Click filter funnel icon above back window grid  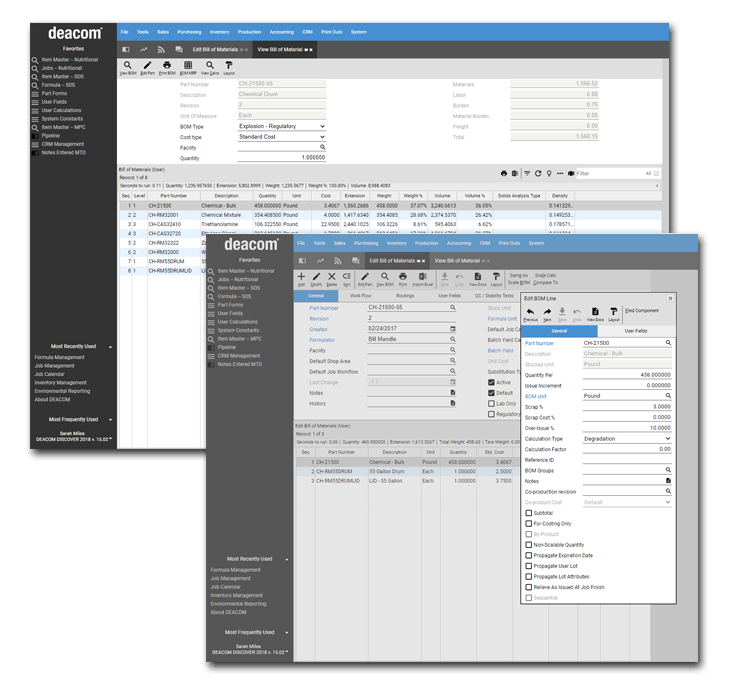527,174
